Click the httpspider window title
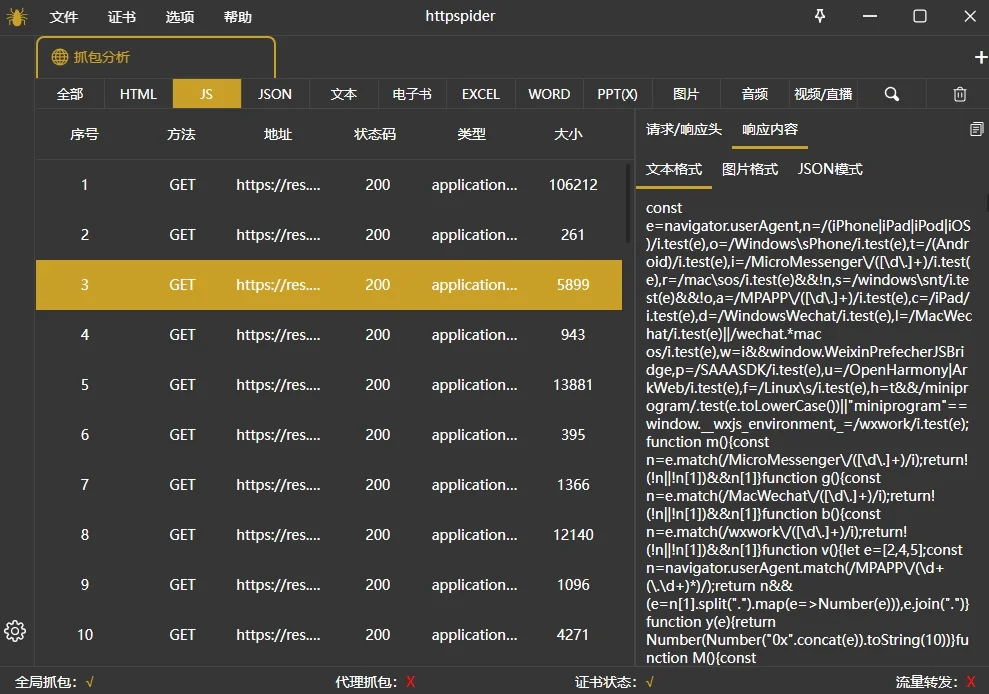The width and height of the screenshot is (989, 694). tap(460, 16)
